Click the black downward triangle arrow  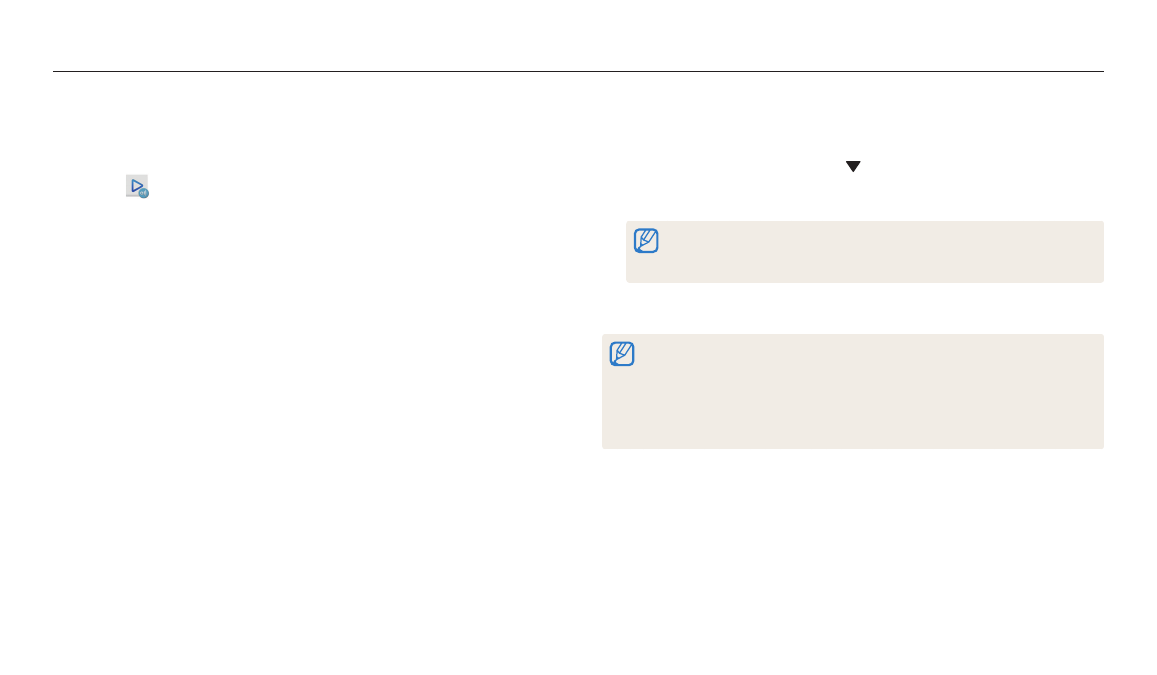[x=853, y=167]
